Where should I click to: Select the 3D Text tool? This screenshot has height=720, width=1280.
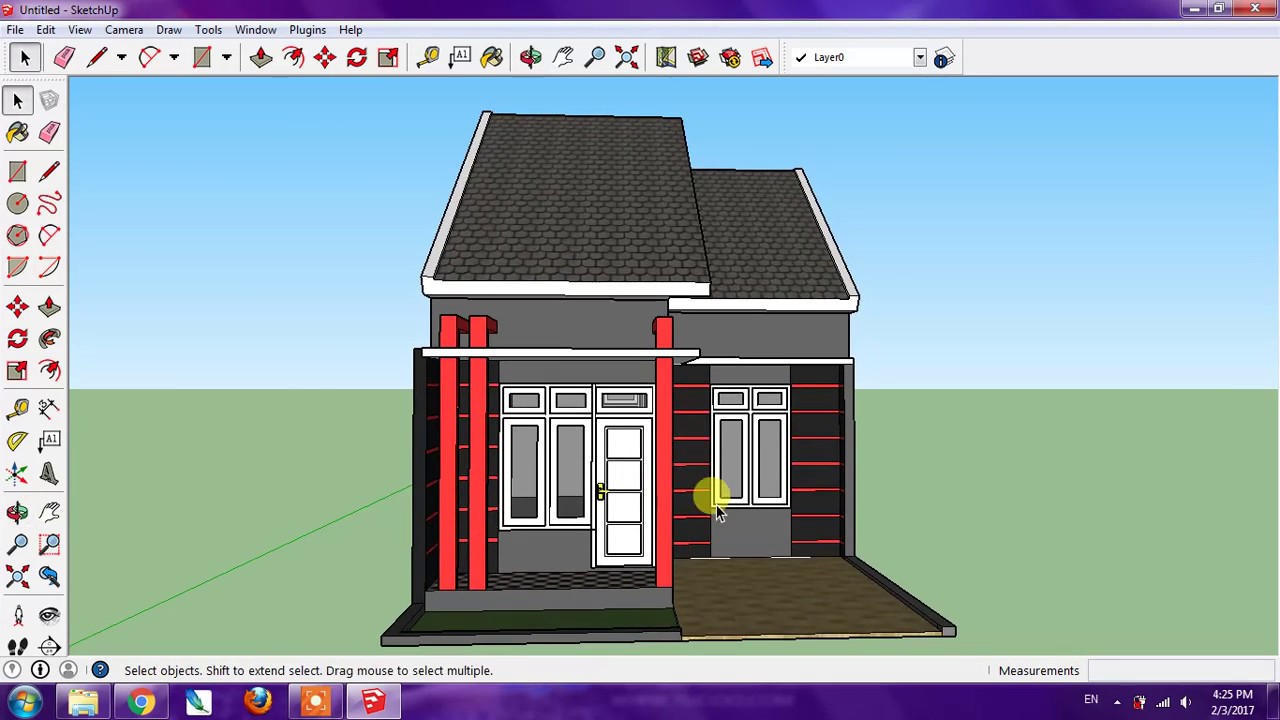[x=49, y=473]
